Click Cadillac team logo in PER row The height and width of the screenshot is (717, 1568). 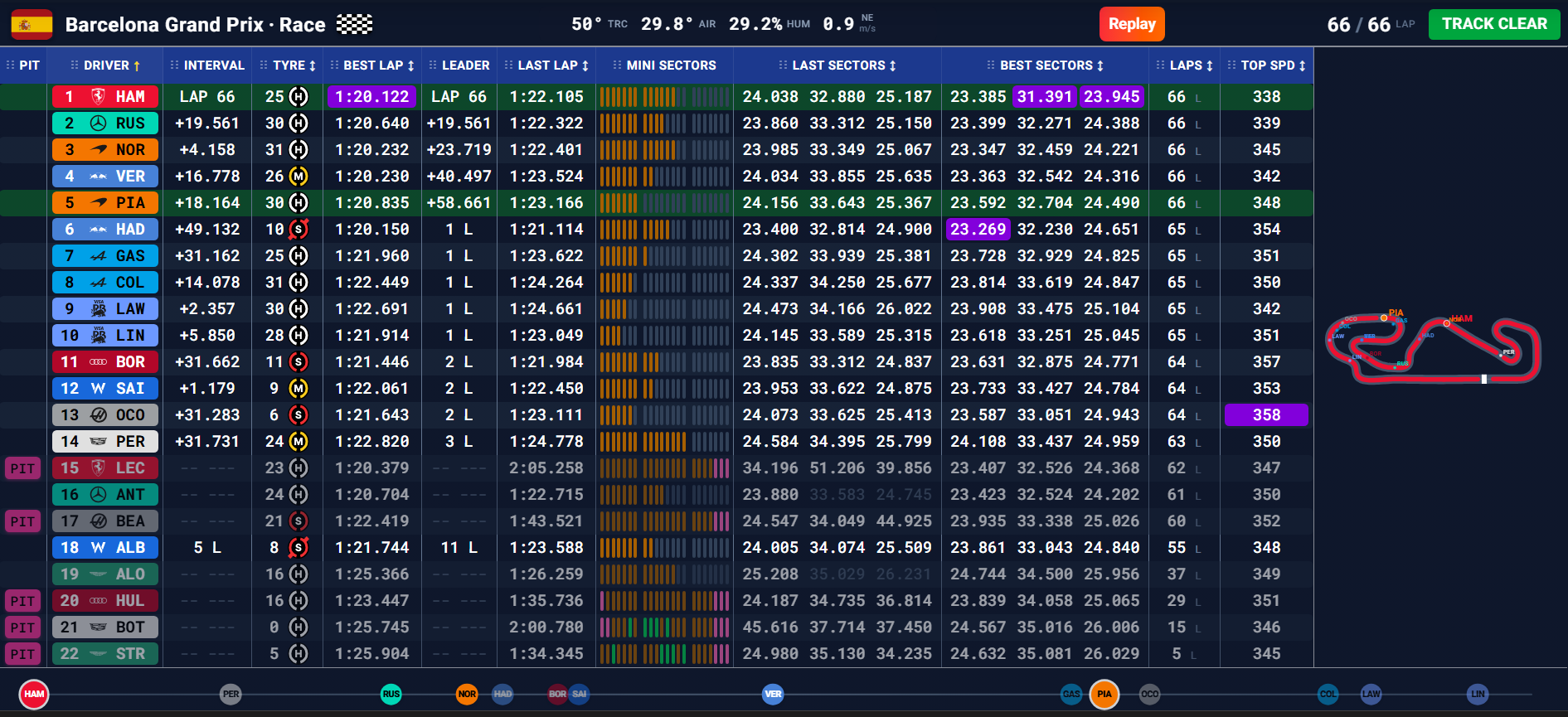pyautogui.click(x=99, y=442)
